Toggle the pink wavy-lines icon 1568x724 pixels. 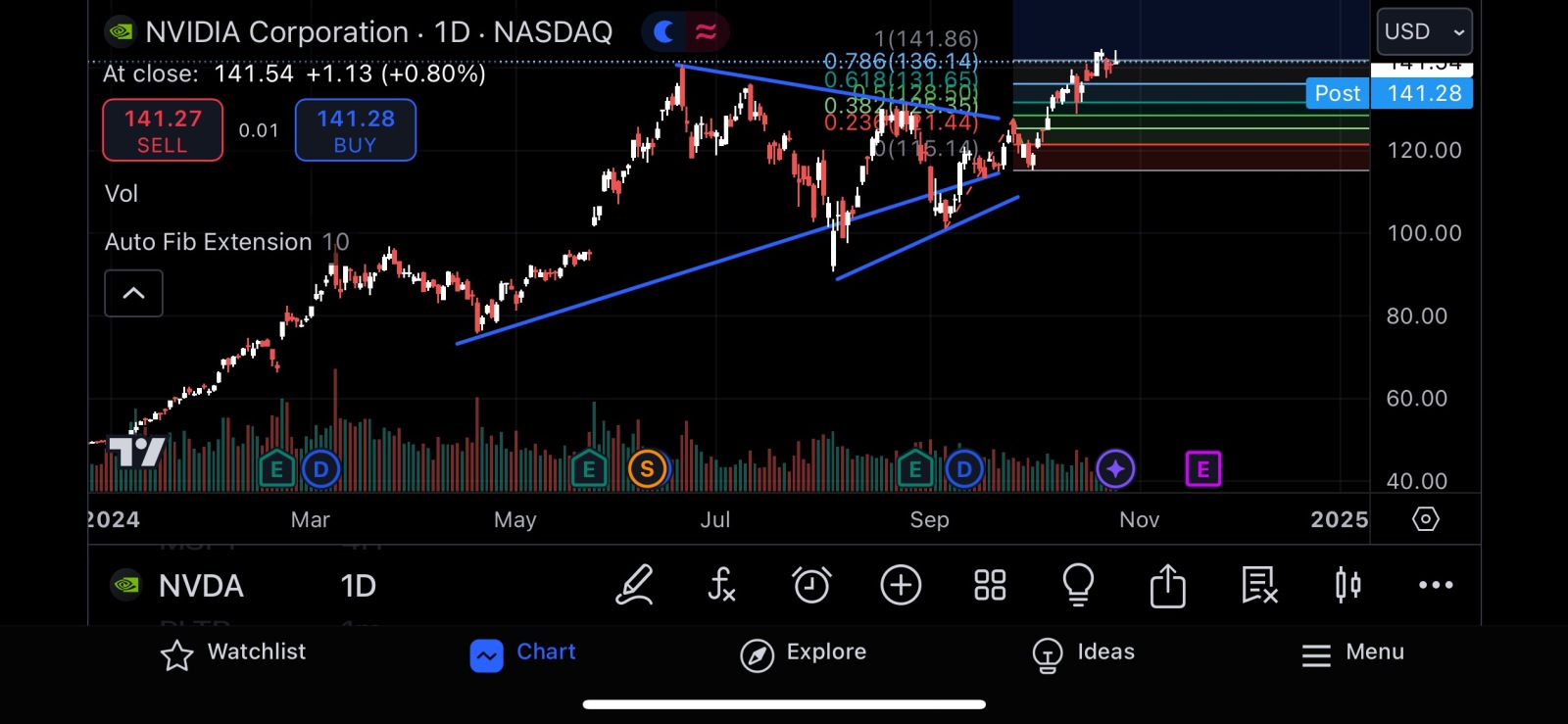[707, 31]
